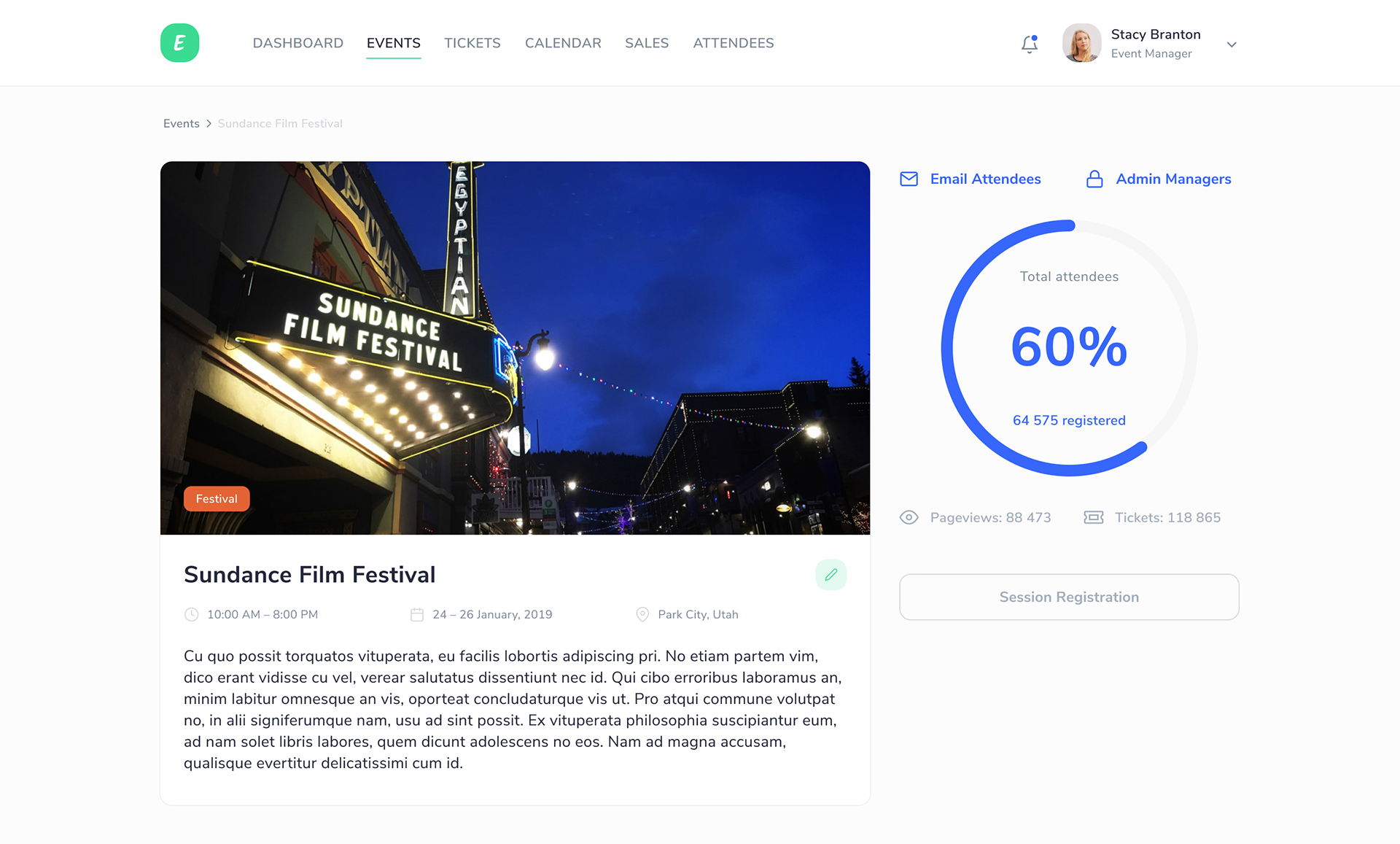Click the calendar icon beside event dates
Viewport: 1400px width, 844px height.
pyautogui.click(x=417, y=614)
